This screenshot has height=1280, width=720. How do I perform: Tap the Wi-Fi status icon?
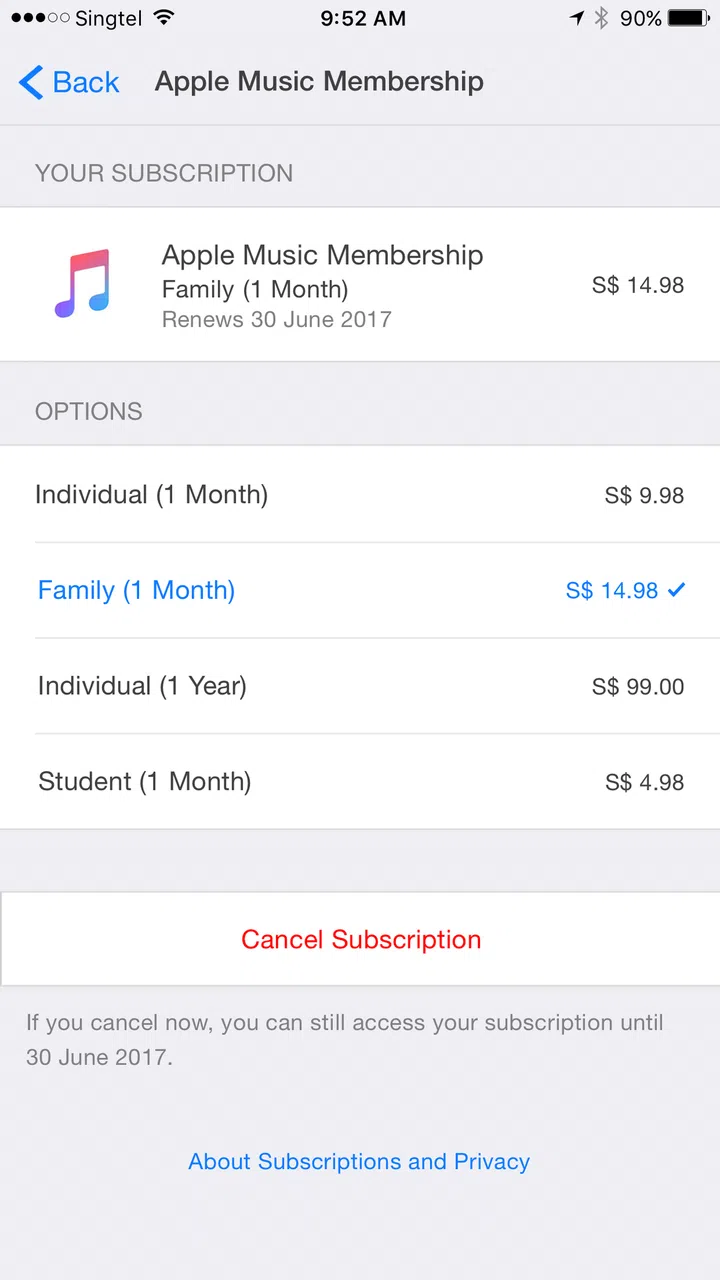click(x=164, y=18)
